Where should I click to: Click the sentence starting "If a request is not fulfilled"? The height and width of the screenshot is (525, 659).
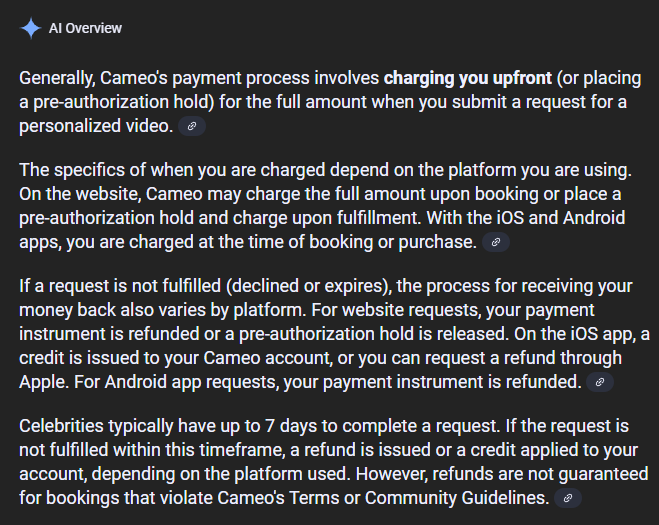click(x=326, y=298)
